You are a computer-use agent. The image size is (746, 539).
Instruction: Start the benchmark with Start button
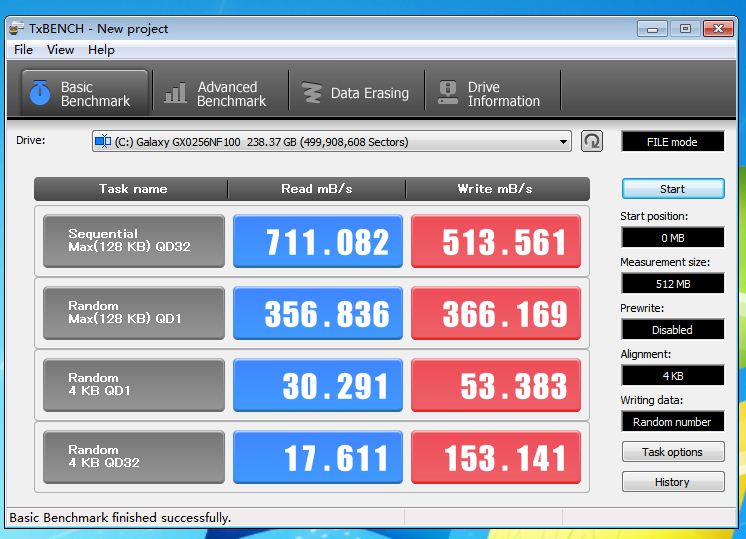(673, 189)
